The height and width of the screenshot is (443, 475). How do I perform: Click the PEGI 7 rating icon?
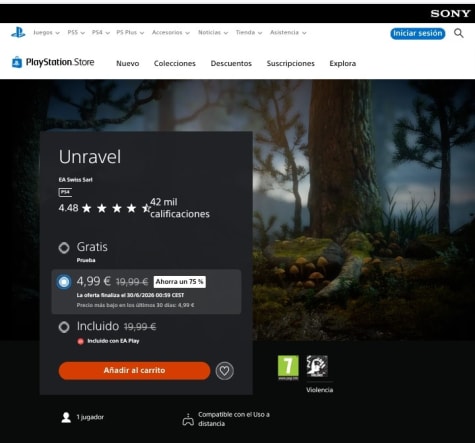click(x=288, y=367)
